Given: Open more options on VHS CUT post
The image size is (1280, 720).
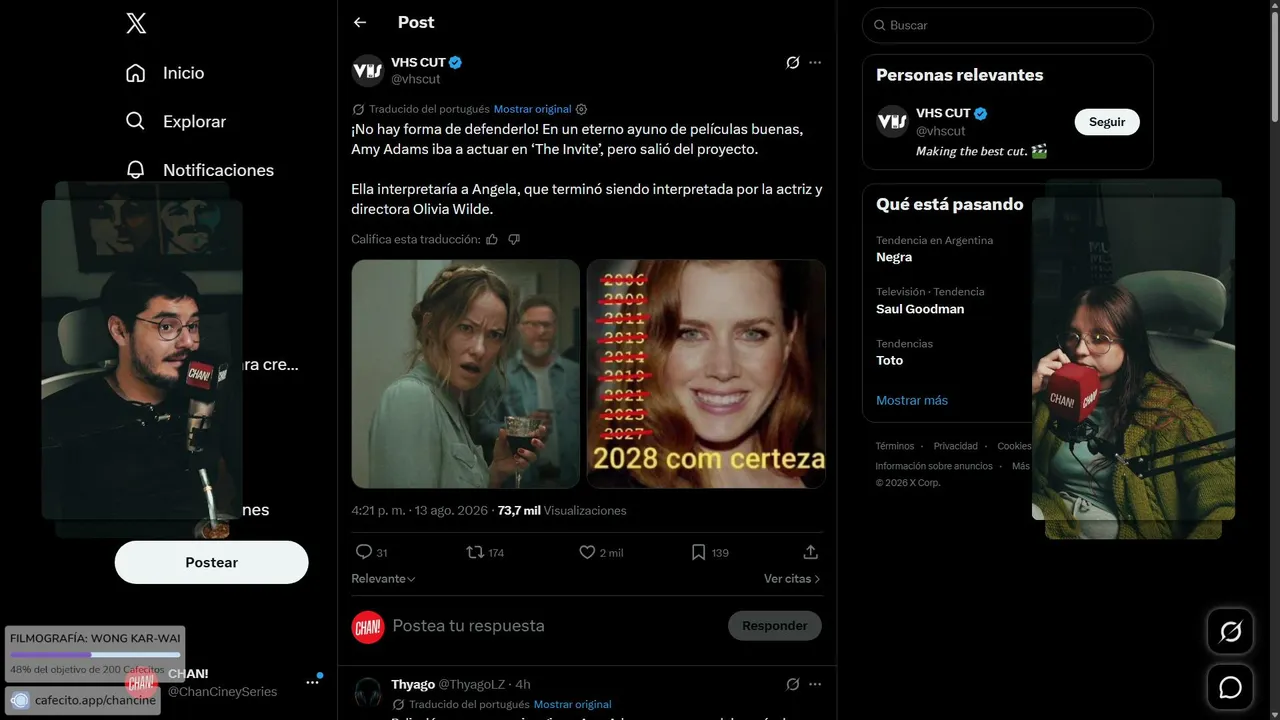Looking at the screenshot, I should tap(815, 62).
